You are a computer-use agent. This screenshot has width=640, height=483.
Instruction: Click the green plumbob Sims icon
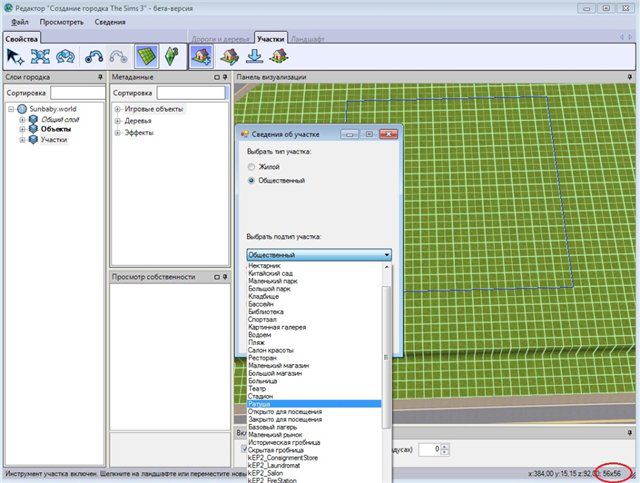pyautogui.click(x=170, y=57)
